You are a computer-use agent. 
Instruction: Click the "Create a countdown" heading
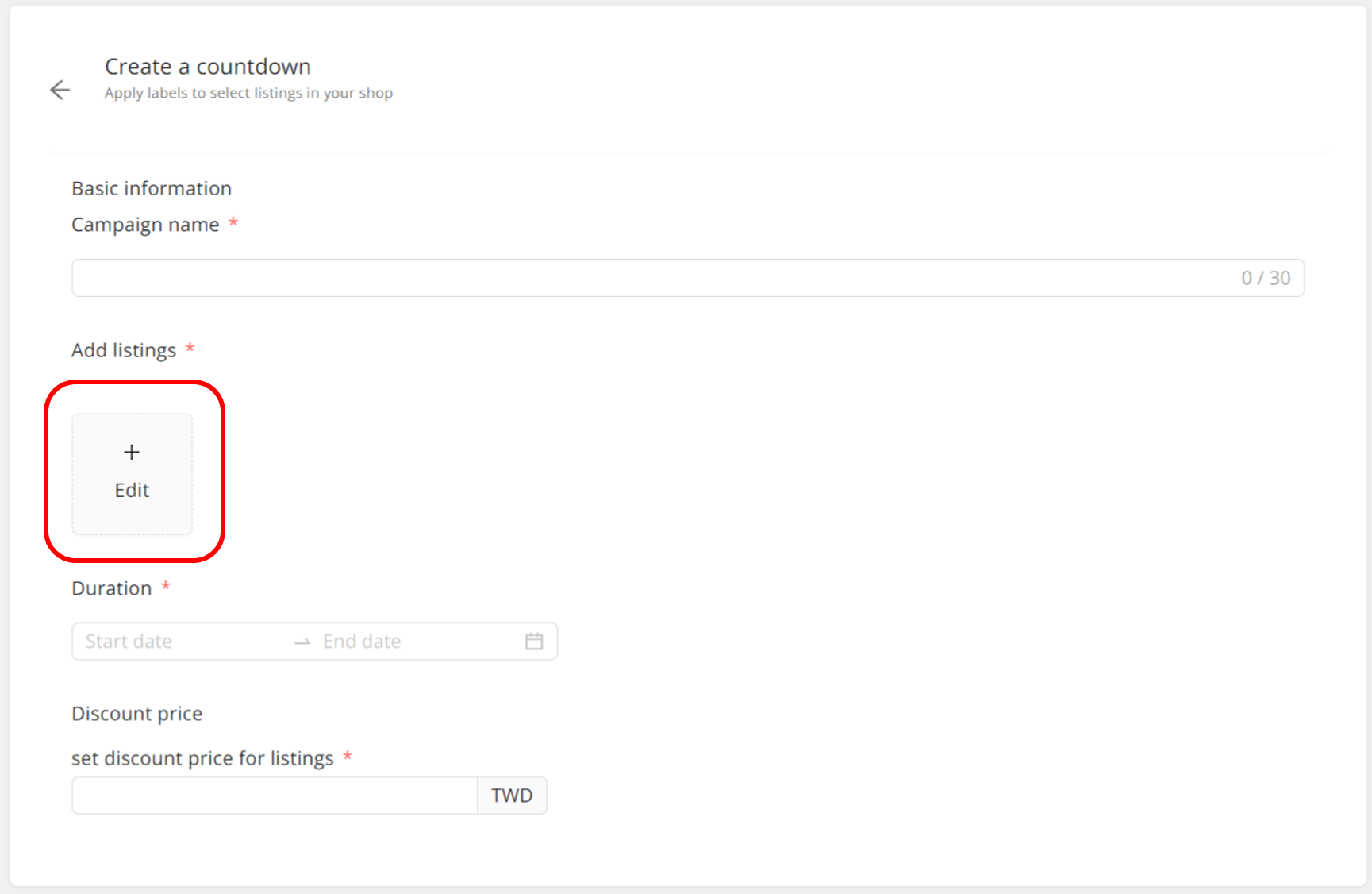(x=208, y=67)
